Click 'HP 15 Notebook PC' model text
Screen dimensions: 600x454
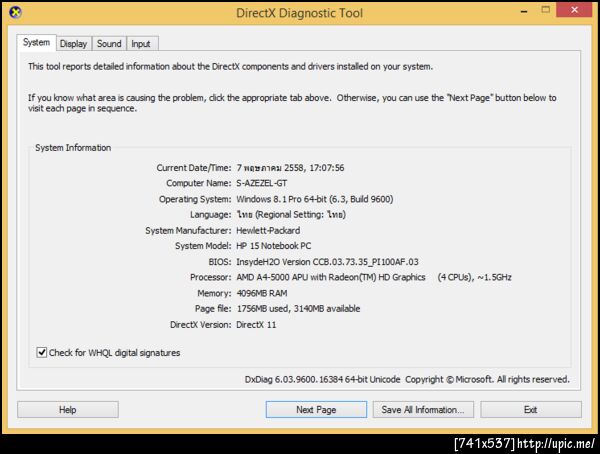pos(274,246)
